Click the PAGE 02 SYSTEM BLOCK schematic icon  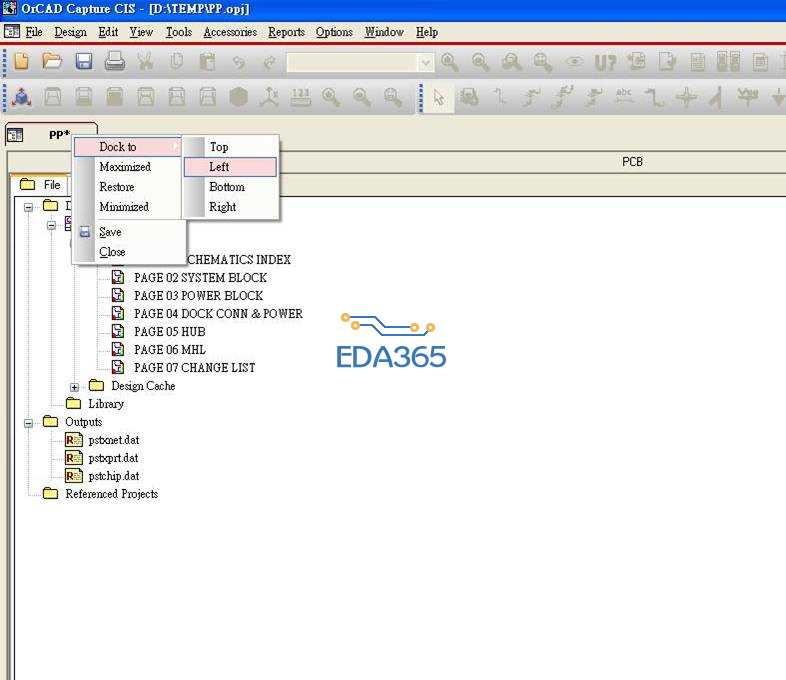[118, 278]
